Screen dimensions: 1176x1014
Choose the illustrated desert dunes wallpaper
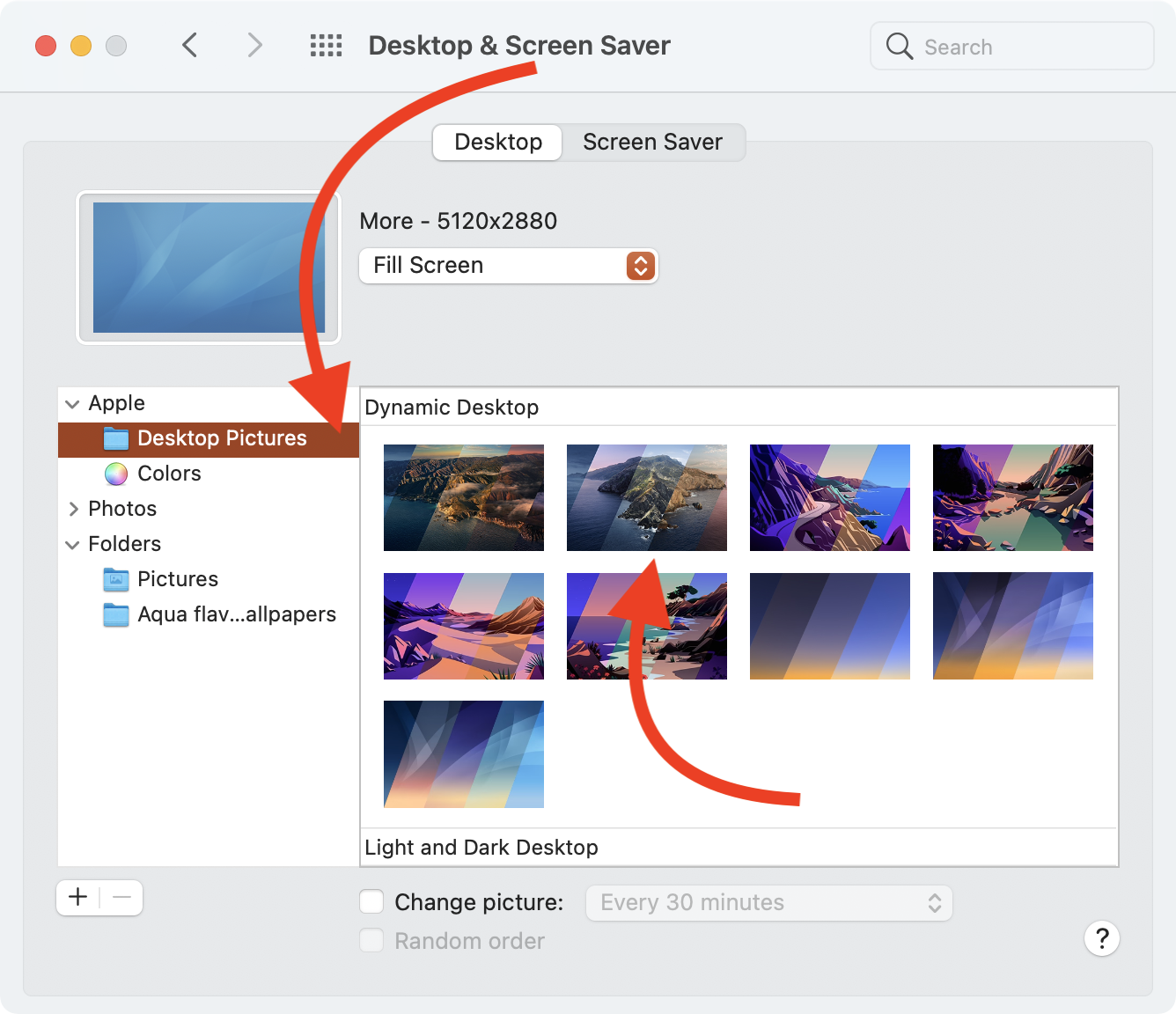(x=464, y=626)
